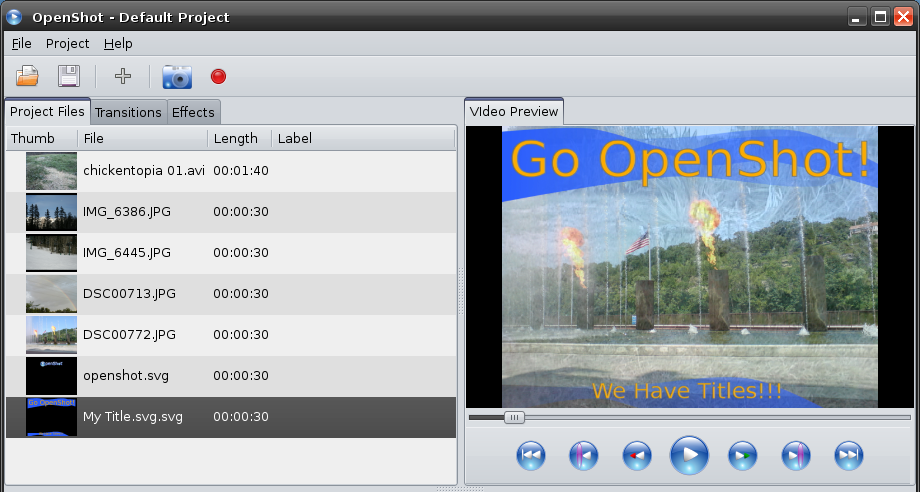Image resolution: width=920 pixels, height=492 pixels.
Task: Sort files by the Length column header
Action: coord(236,139)
